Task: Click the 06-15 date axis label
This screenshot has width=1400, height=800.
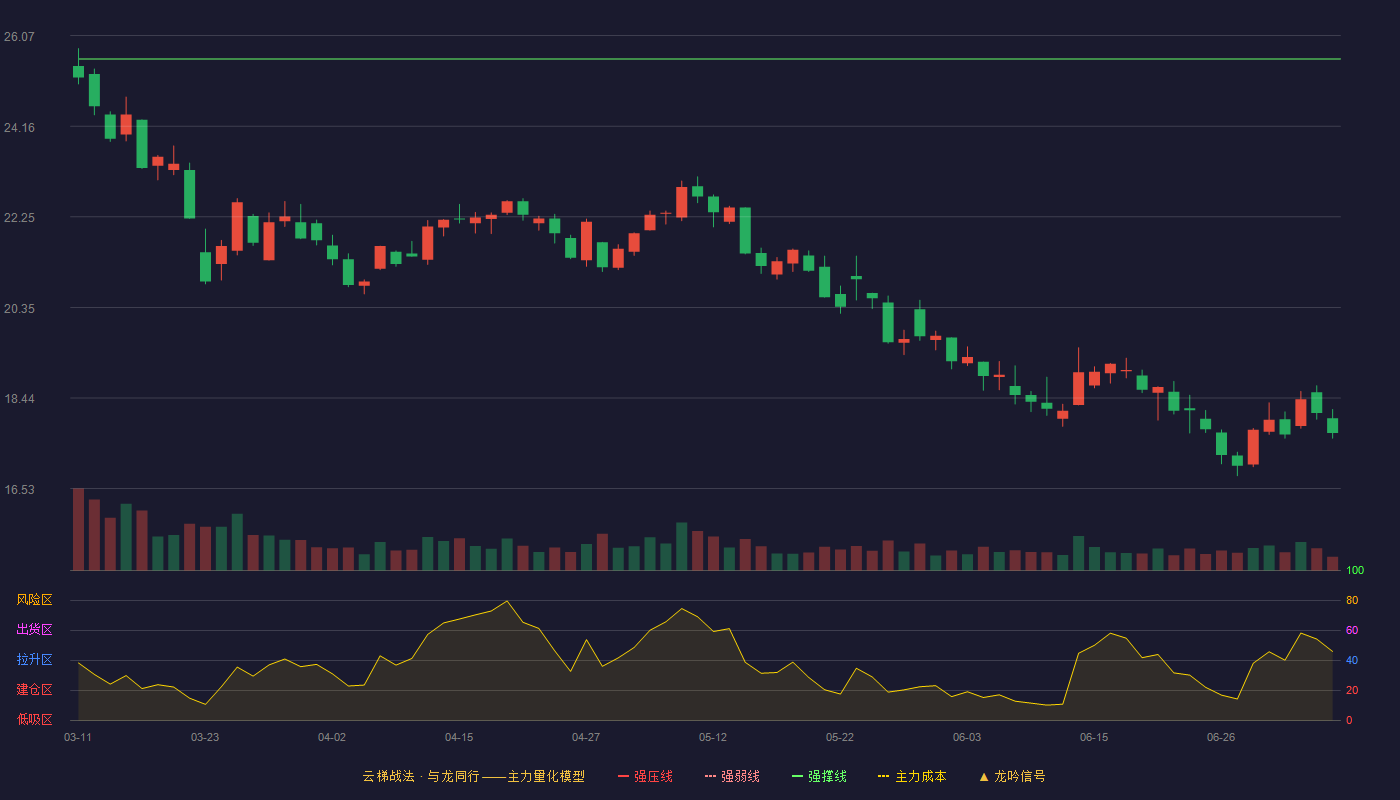Action: [1094, 737]
